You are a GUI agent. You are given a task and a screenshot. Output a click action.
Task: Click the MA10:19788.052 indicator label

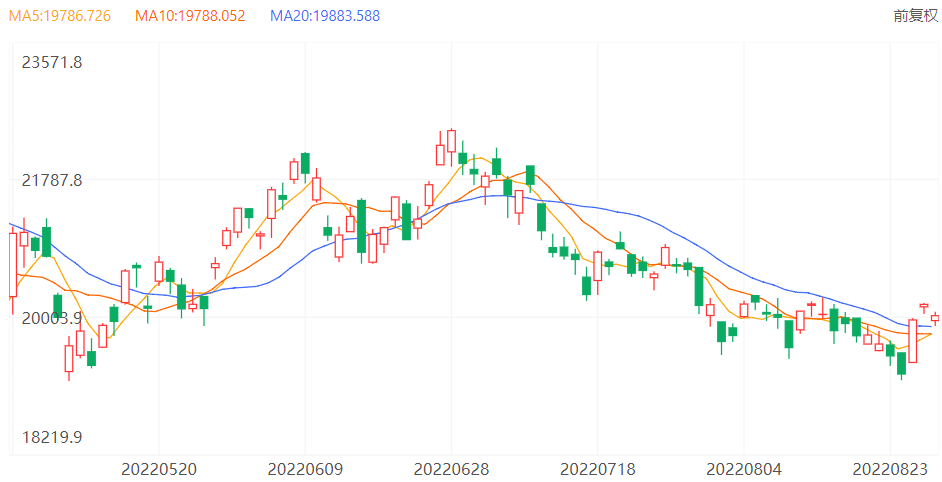[190, 16]
